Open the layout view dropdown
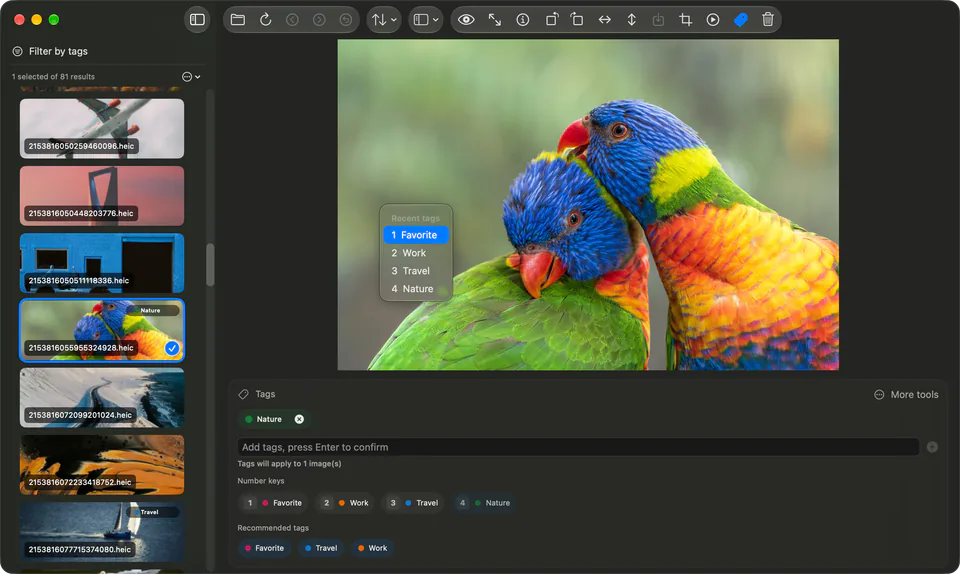The width and height of the screenshot is (960, 574). coord(426,20)
